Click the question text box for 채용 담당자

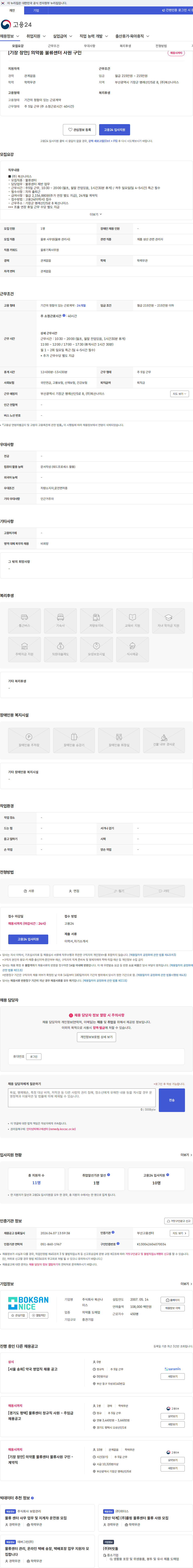point(82,1097)
